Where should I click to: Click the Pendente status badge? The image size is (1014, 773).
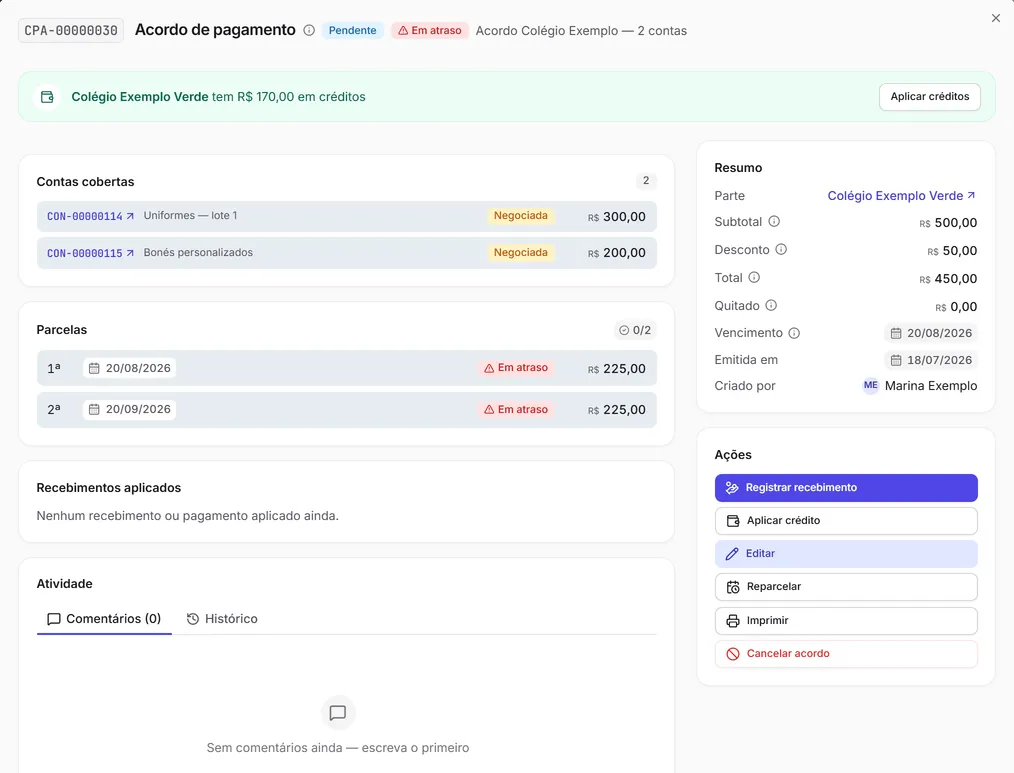[352, 30]
